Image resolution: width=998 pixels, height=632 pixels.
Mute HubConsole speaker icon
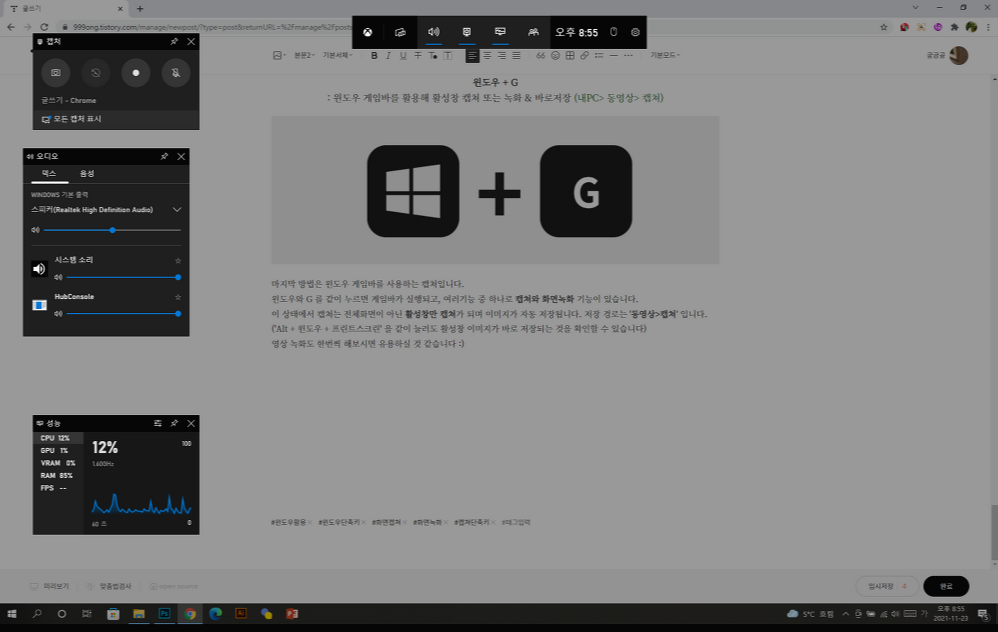(58, 313)
